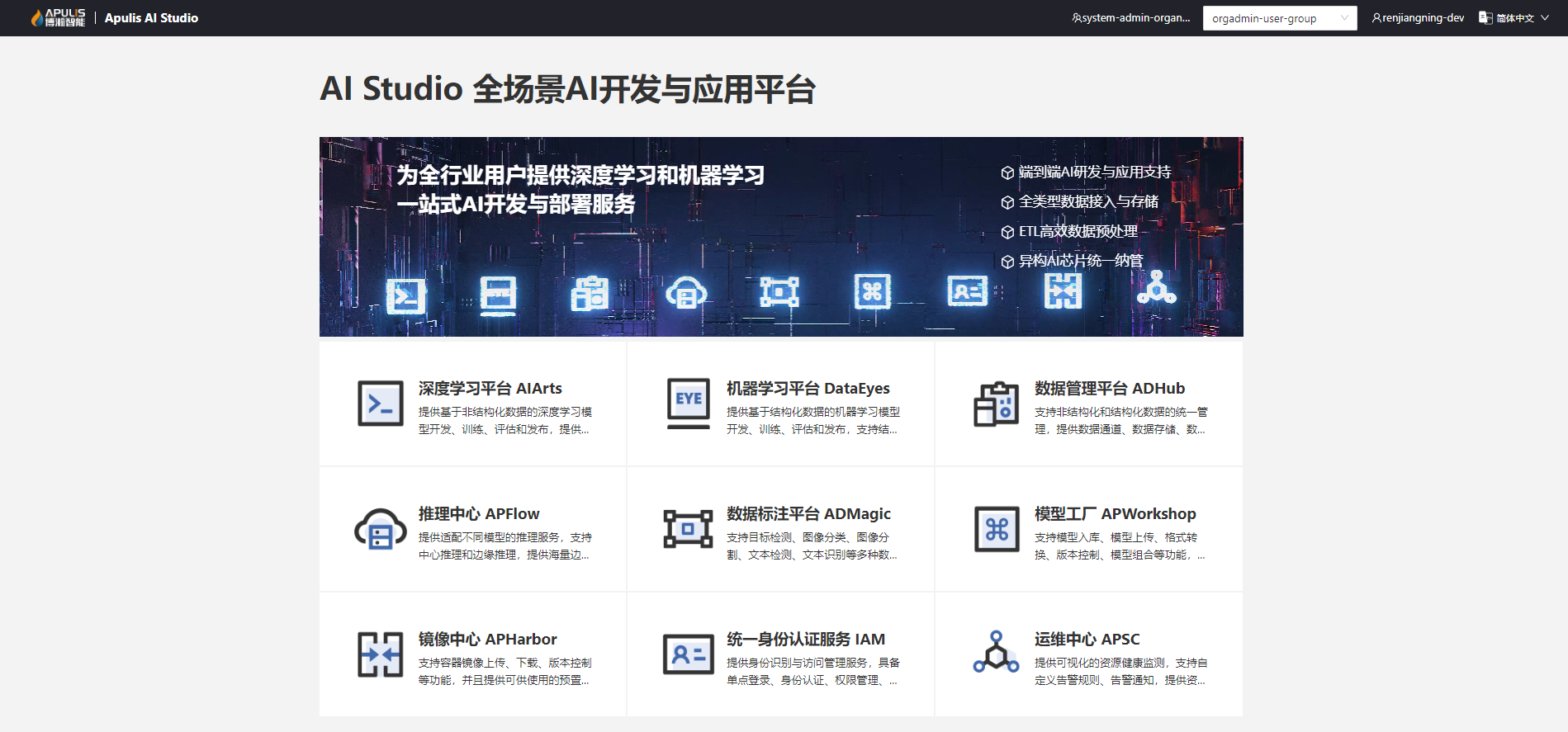Open 统一身份认证服务 IAM
The image size is (1568, 732).
805,639
